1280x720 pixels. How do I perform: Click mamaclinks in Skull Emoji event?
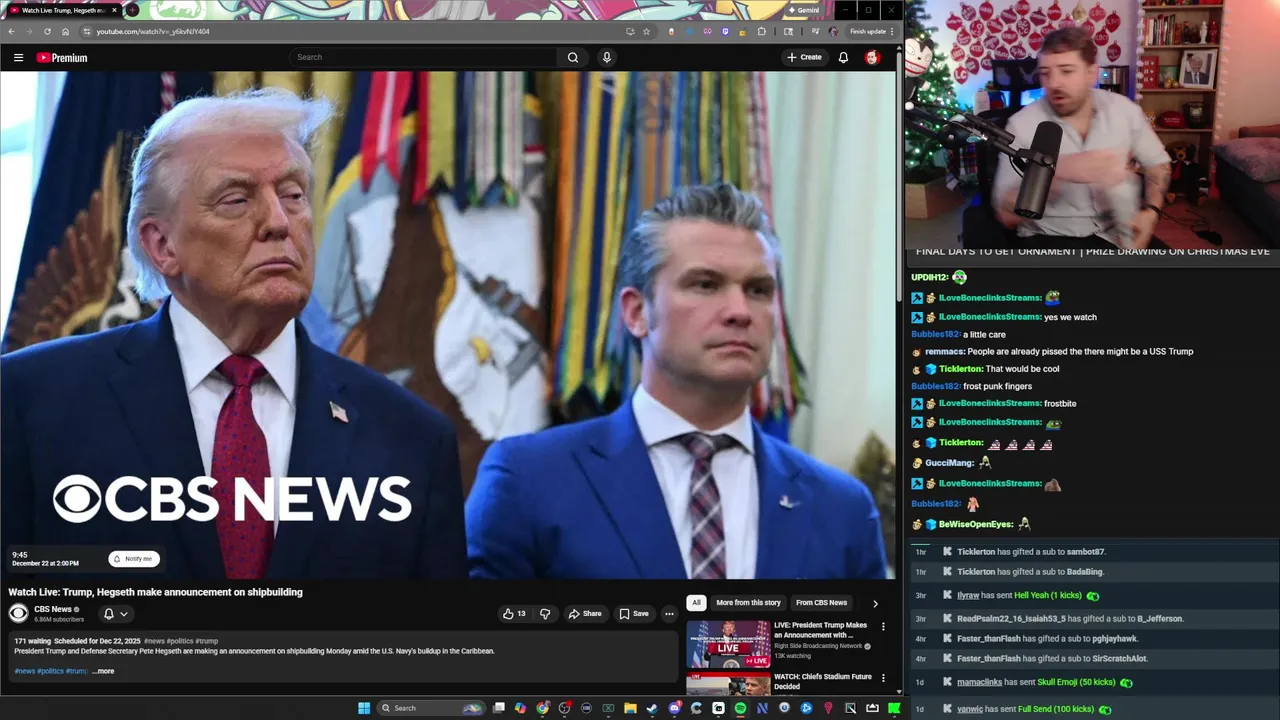click(979, 682)
